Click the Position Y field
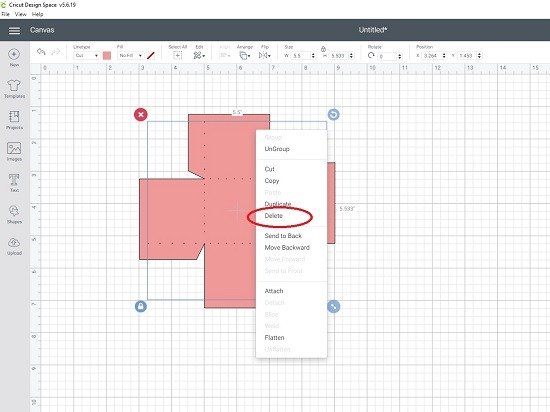This screenshot has width=550, height=412. [x=467, y=56]
